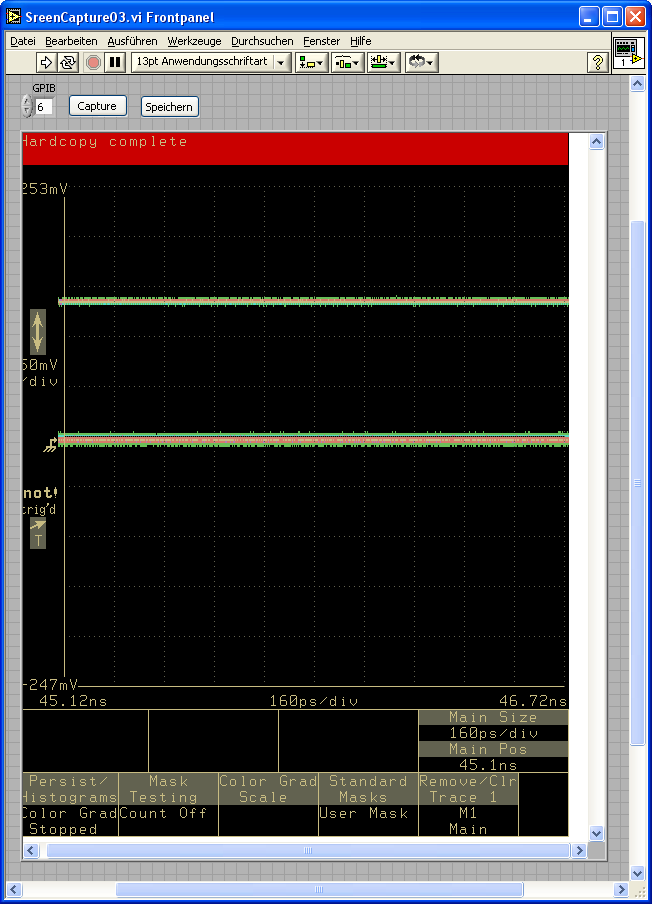Start Run Continuously mode
Screen dimensions: 652x904
click(68, 62)
